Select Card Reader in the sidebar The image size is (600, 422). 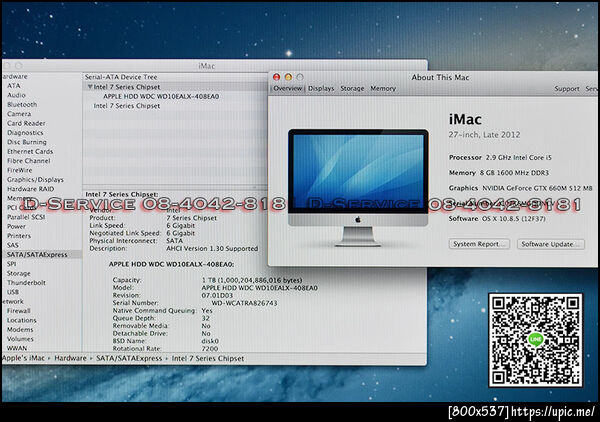click(x=26, y=123)
